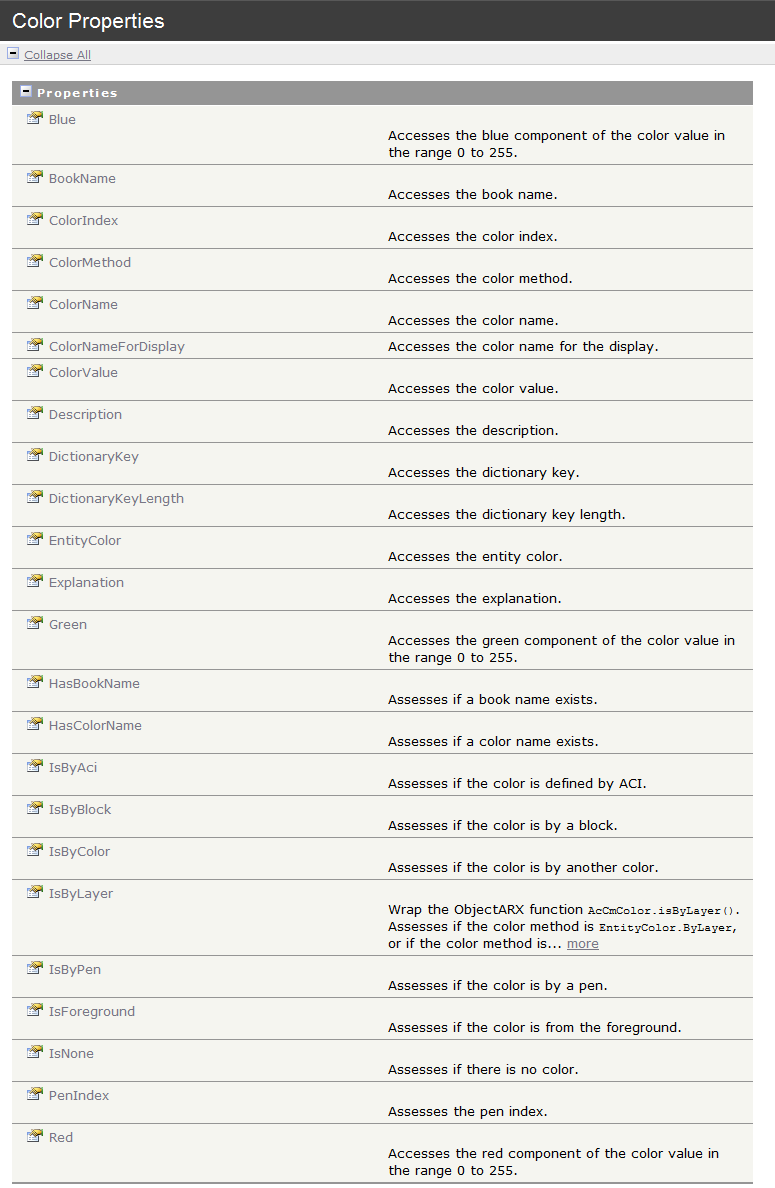The width and height of the screenshot is (775, 1188).
Task: Go to the DictionaryKeyLength property
Action: tap(116, 498)
